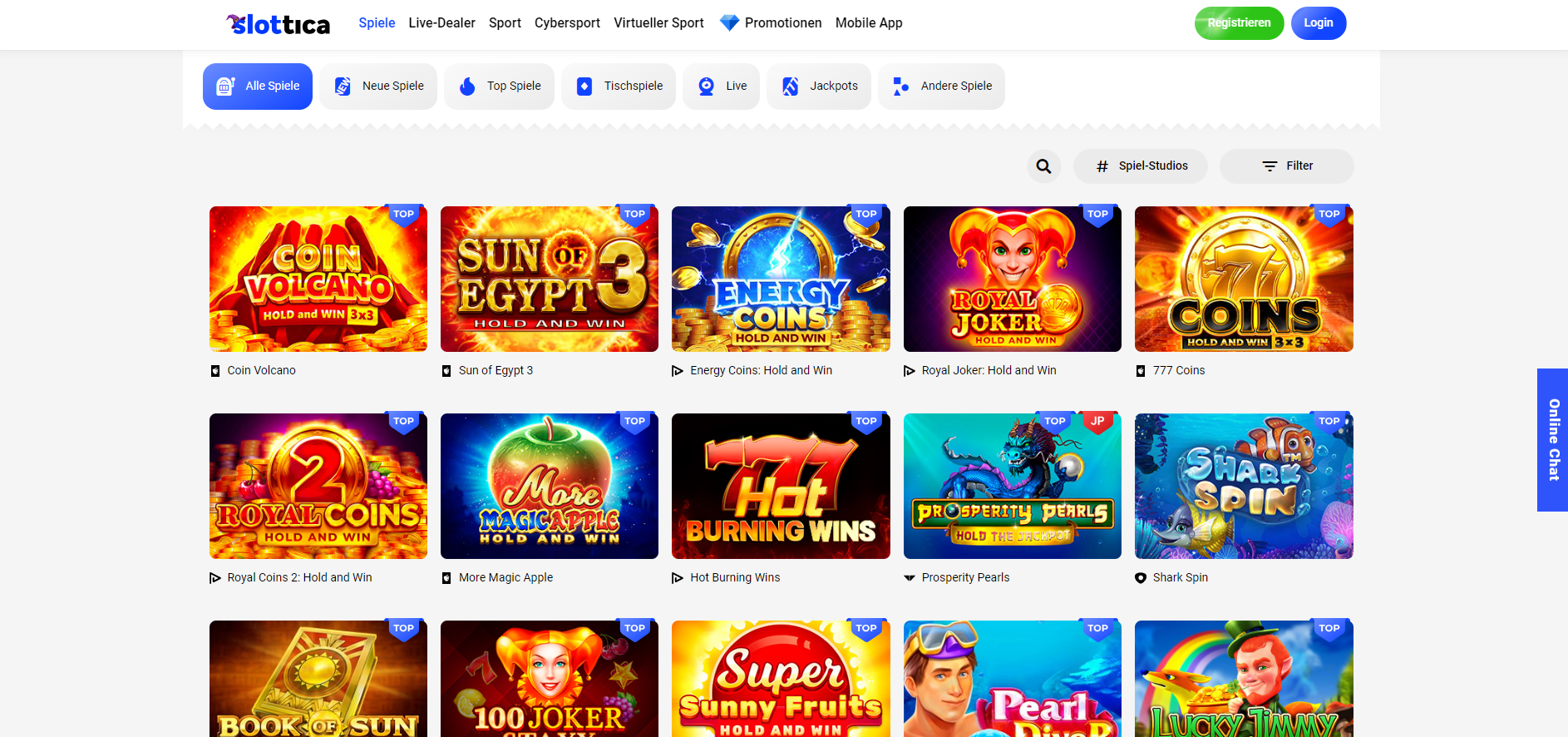
Task: Launch the Super Sunny Fruits thumbnail
Action: point(781,679)
